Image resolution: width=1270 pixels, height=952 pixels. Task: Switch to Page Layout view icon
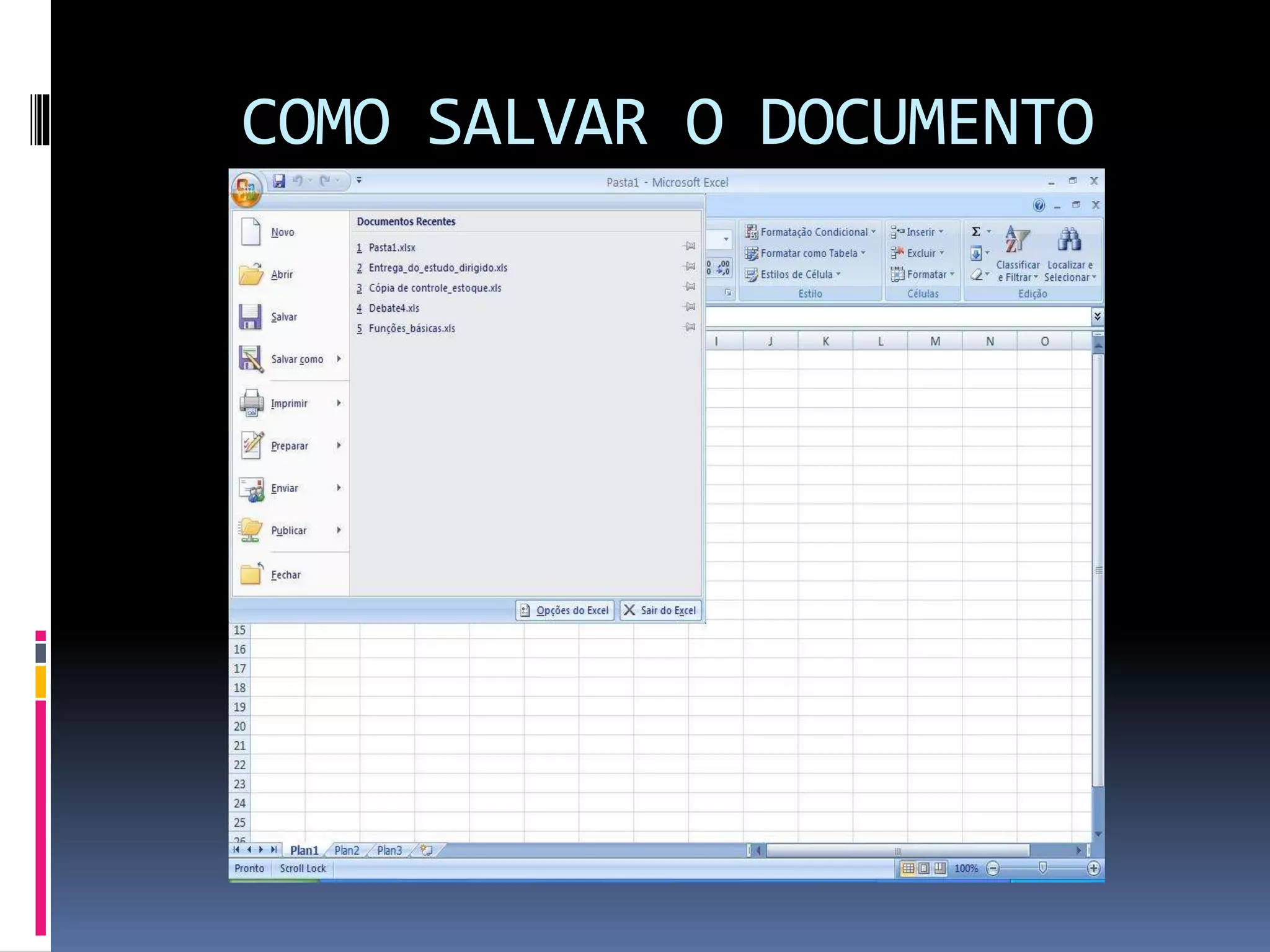[x=924, y=868]
